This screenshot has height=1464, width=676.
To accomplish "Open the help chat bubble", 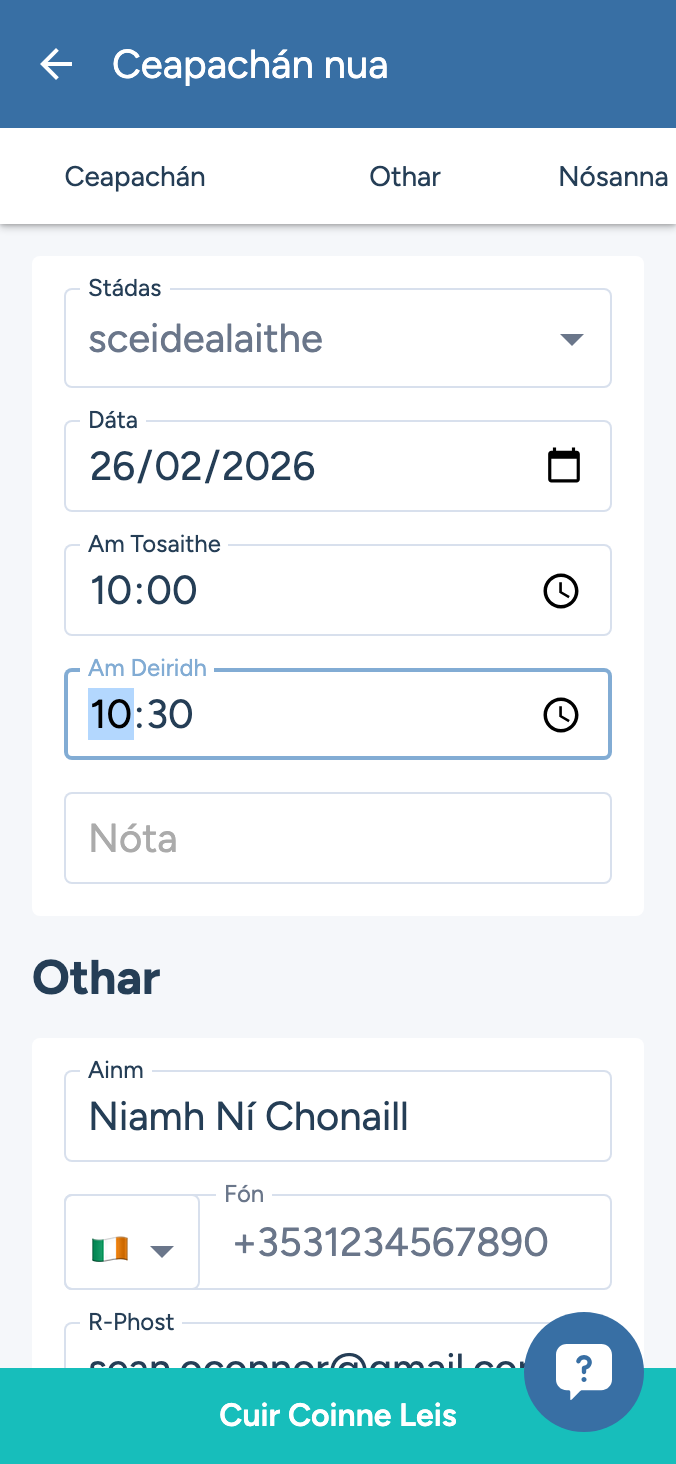I will point(583,1371).
